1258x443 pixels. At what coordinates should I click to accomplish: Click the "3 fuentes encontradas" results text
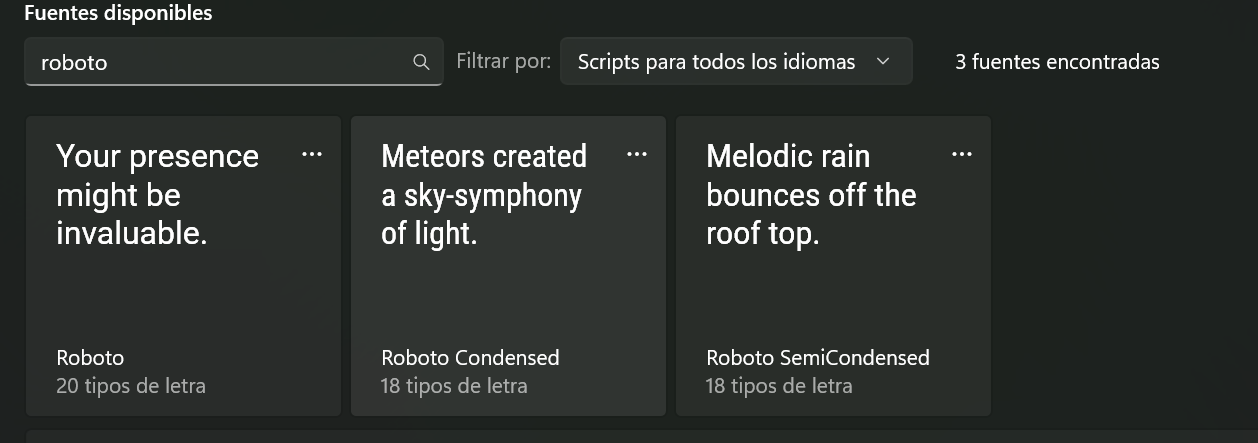coord(1057,62)
